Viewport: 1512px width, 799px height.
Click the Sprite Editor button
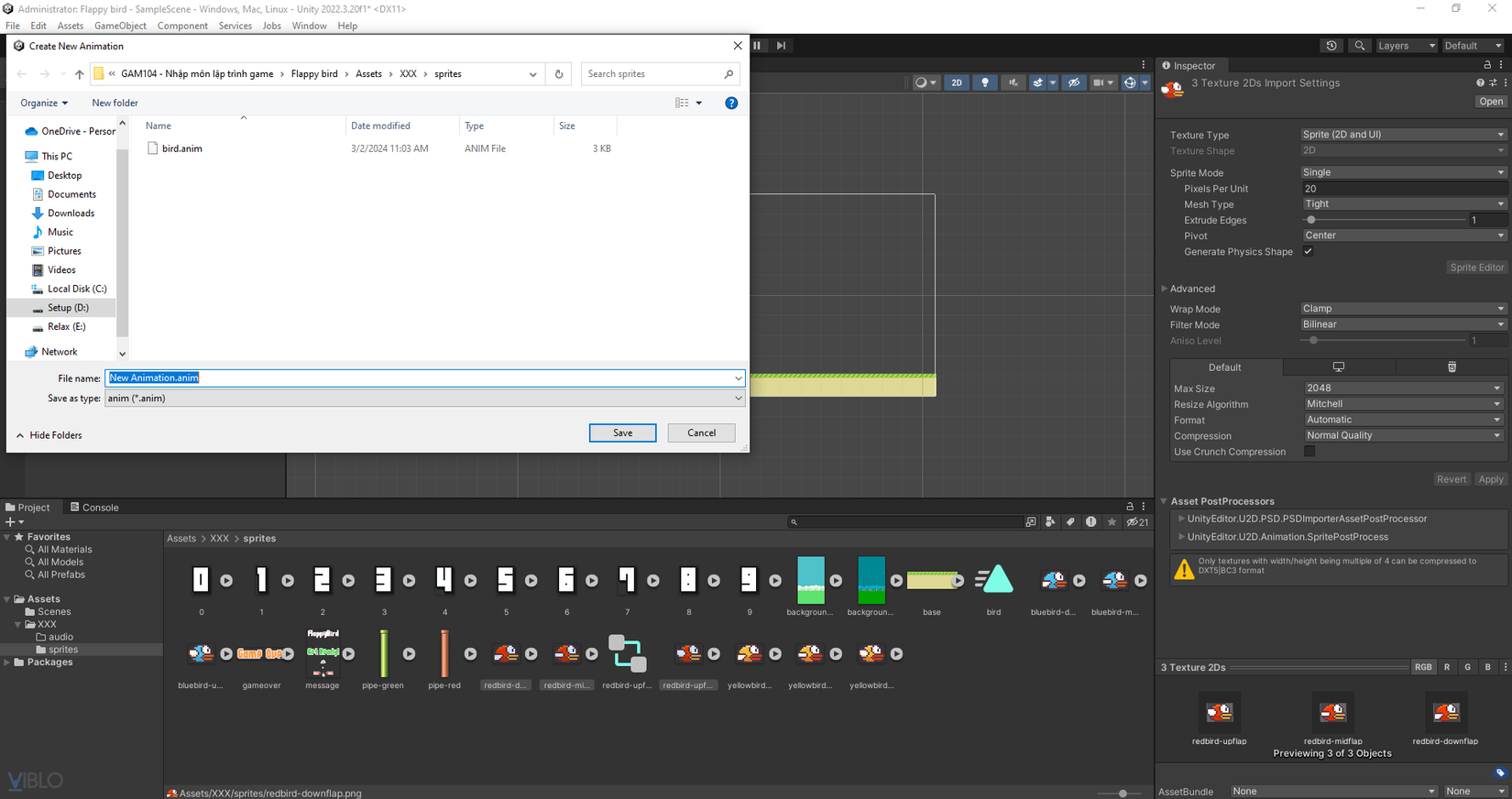(x=1476, y=268)
